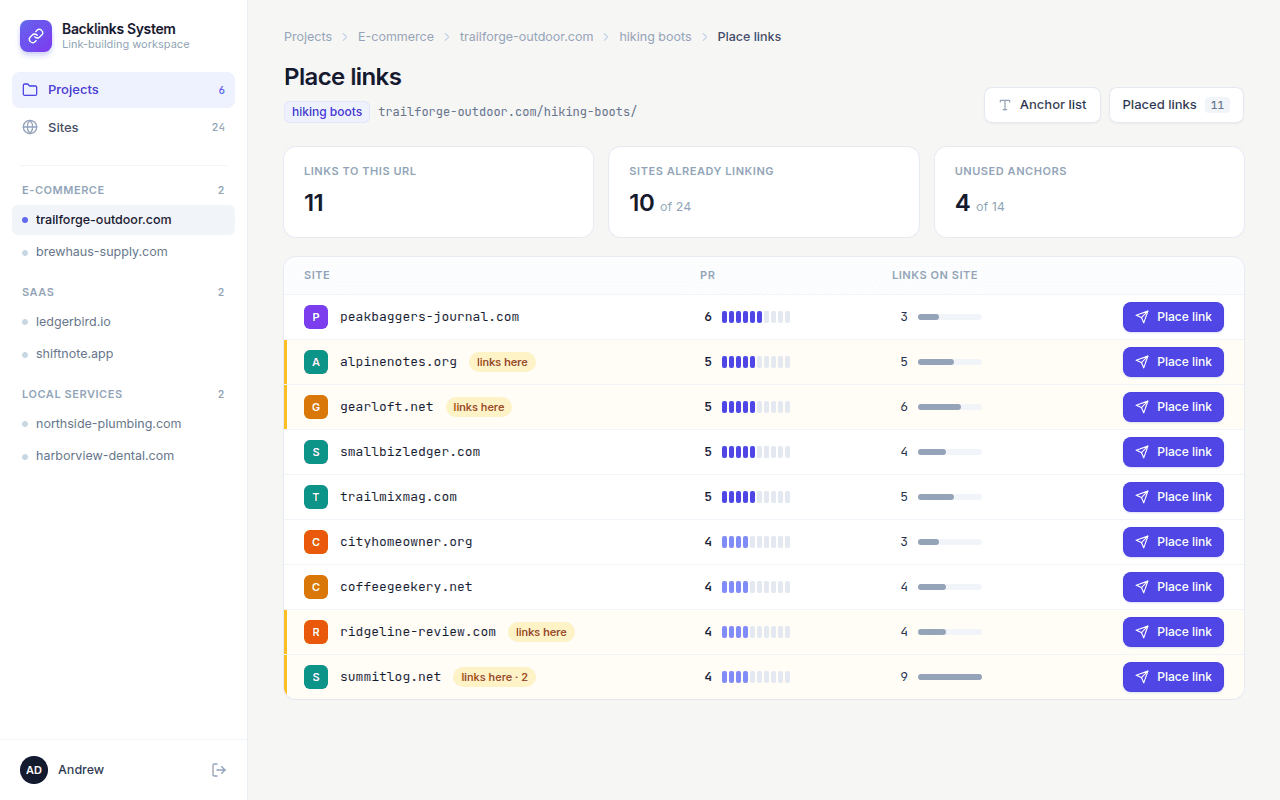Screen dimensions: 1280x800
Task: Click the PR rating bar for peakbaggers-journal.com
Action: tap(756, 317)
